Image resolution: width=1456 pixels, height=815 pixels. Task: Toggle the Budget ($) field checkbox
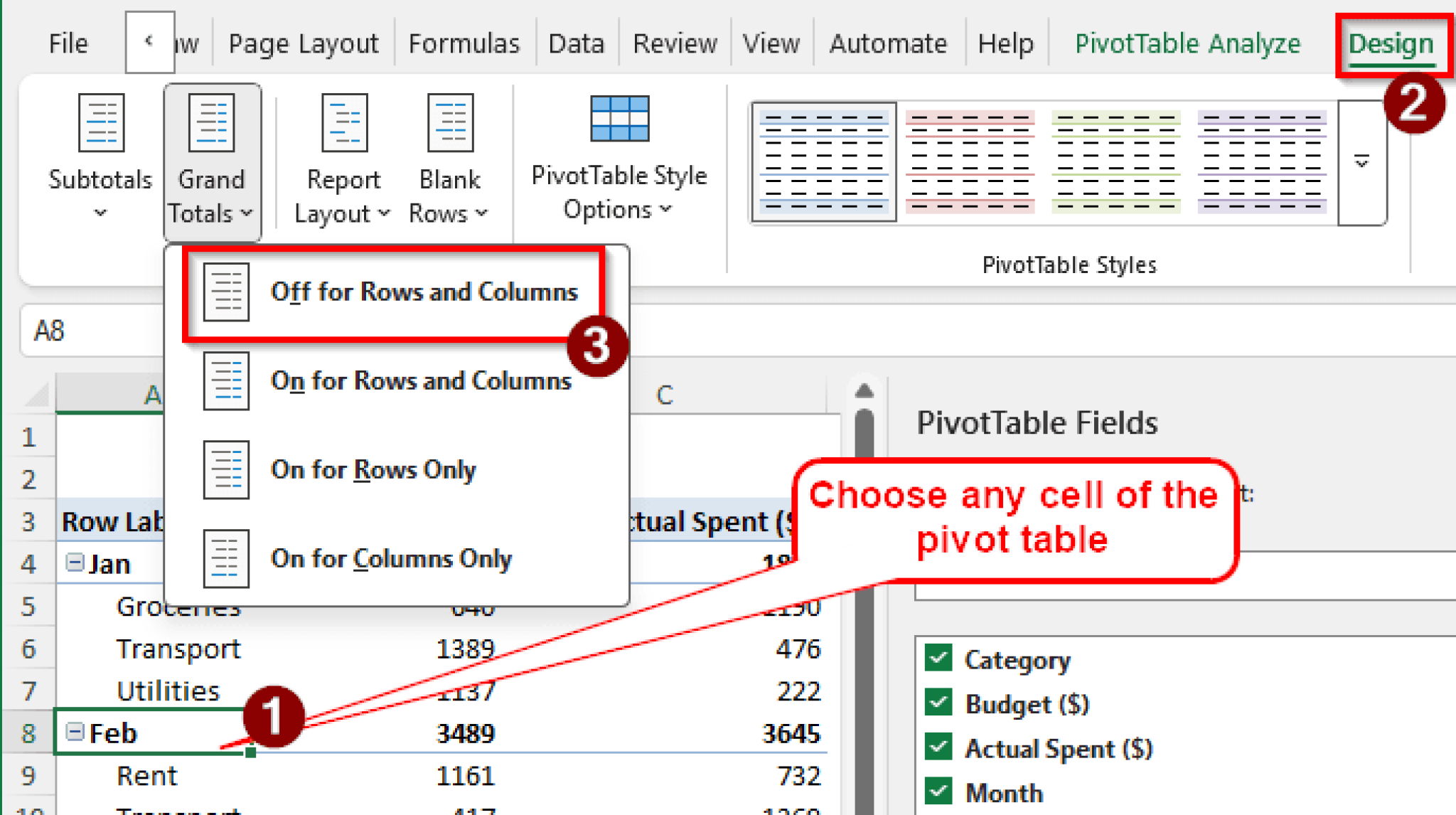pos(937,704)
